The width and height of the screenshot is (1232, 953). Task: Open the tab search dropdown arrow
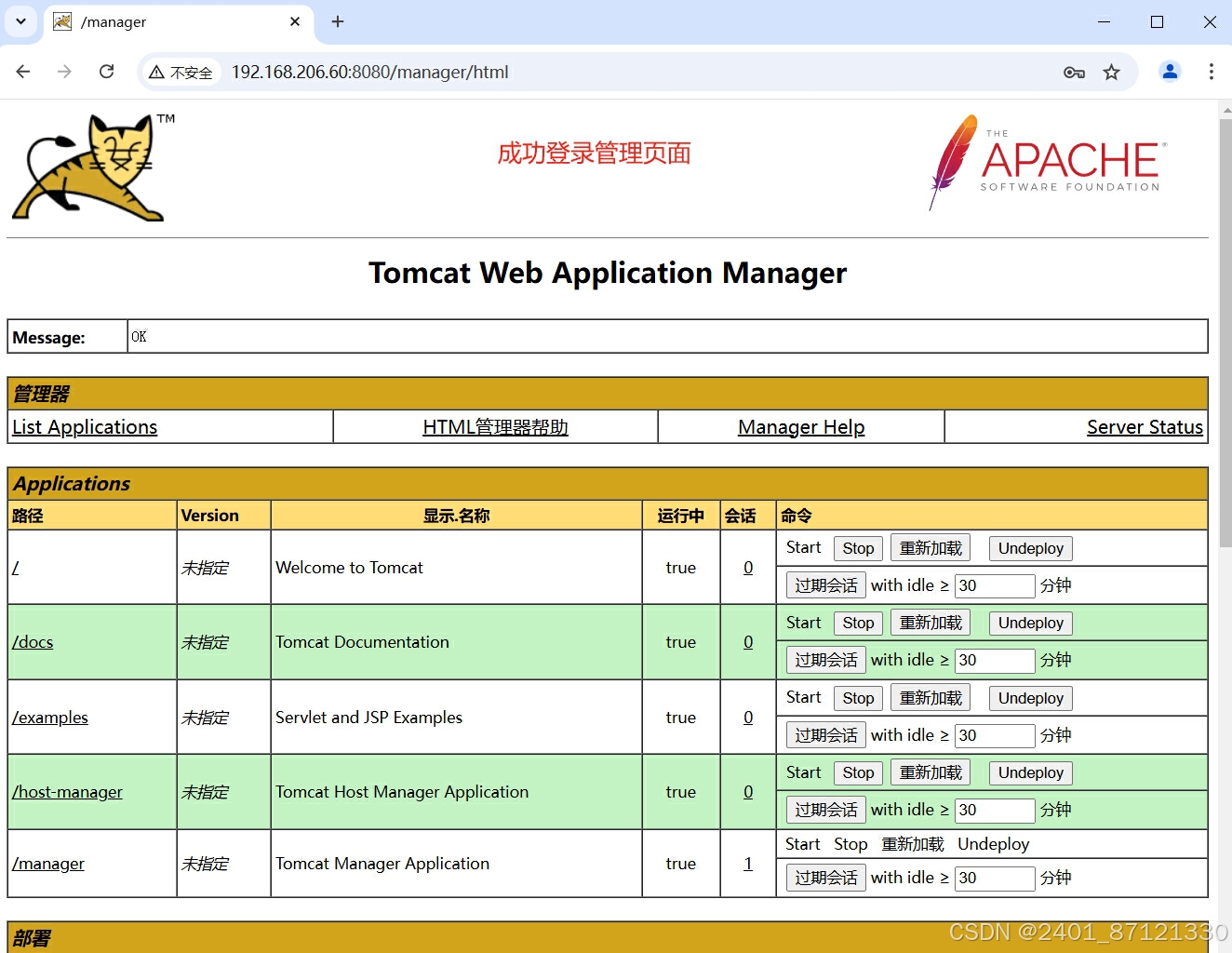point(20,21)
